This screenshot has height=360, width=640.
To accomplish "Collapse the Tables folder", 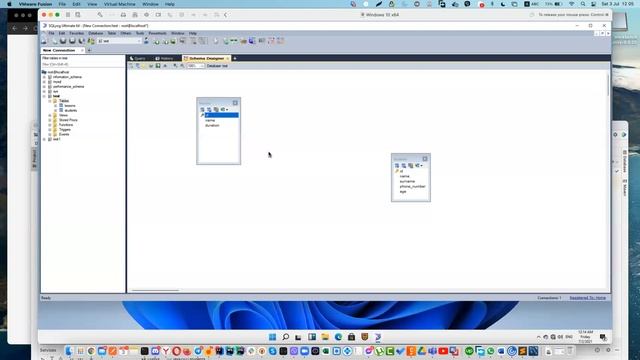I will click(x=50, y=101).
